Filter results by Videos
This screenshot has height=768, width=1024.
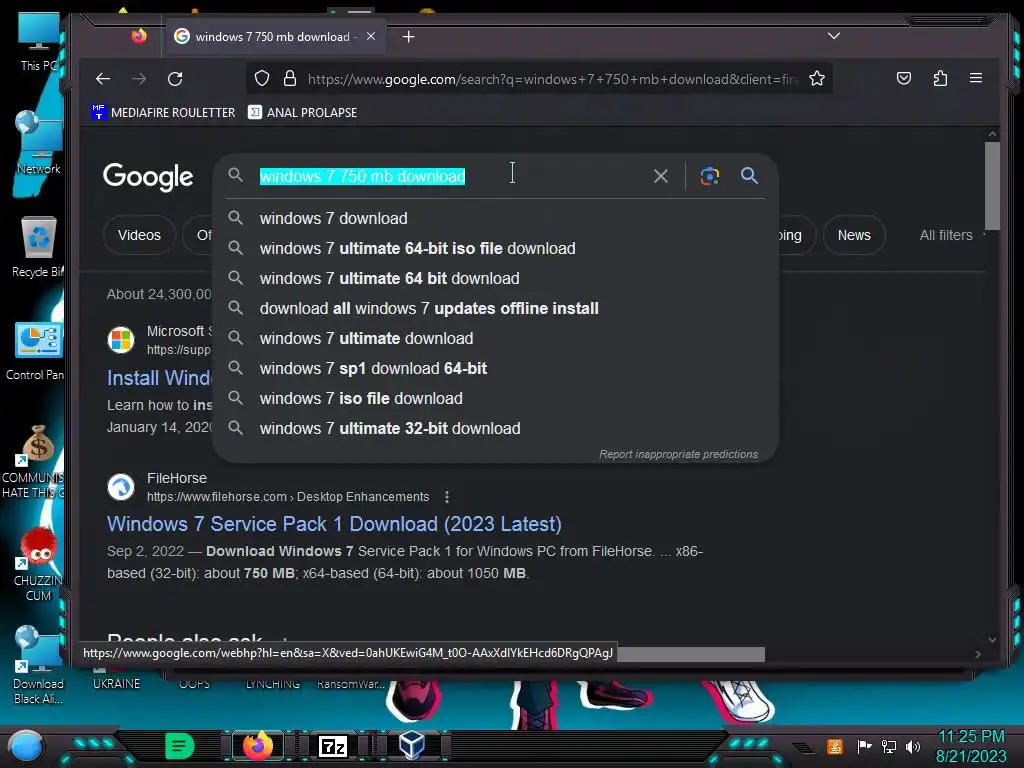click(x=139, y=235)
